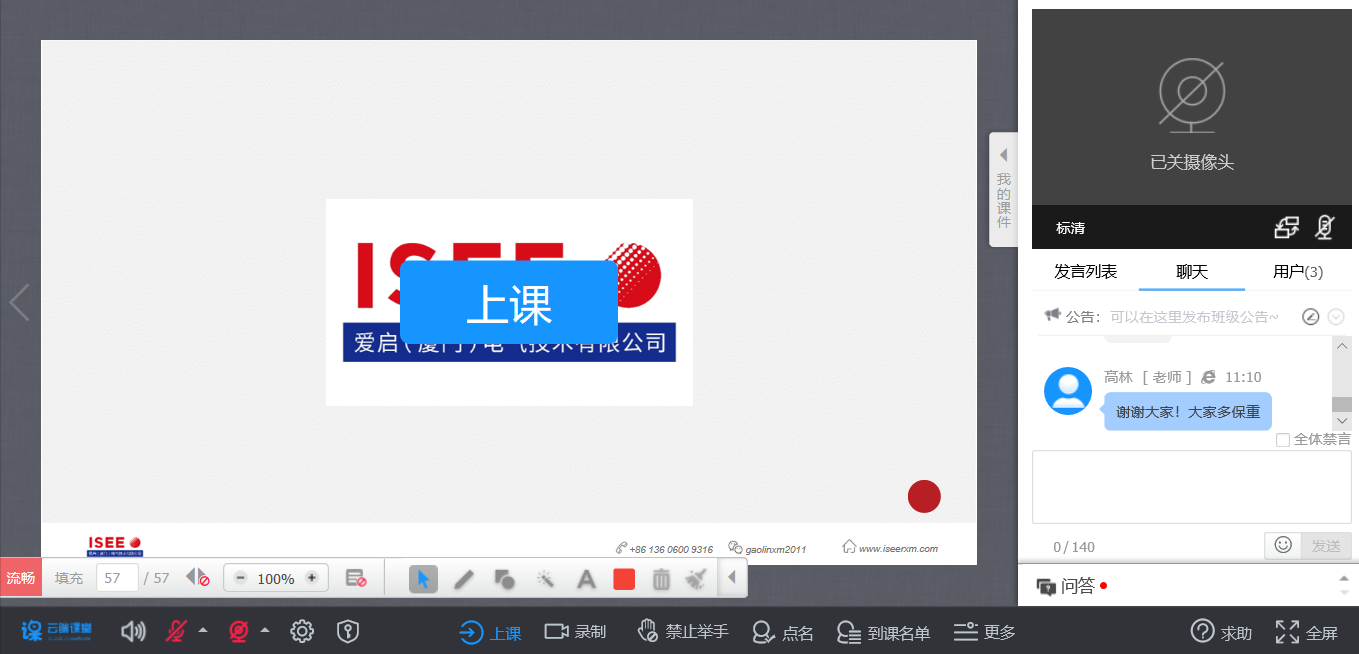This screenshot has height=654, width=1359.
Task: Open the settings gear in bottom bar
Action: coord(302,632)
